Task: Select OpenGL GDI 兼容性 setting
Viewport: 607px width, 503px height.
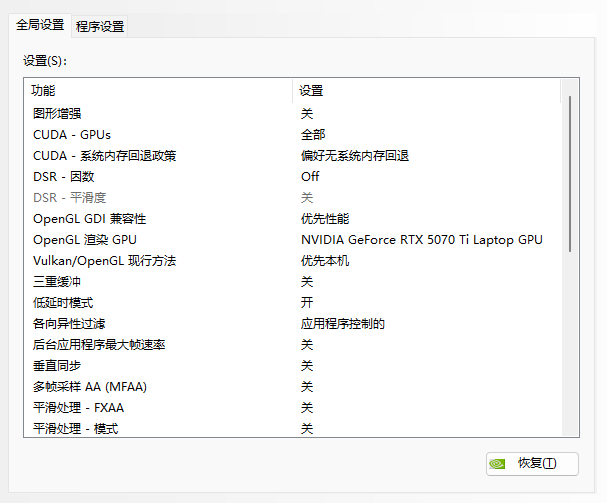Action: tap(96, 218)
